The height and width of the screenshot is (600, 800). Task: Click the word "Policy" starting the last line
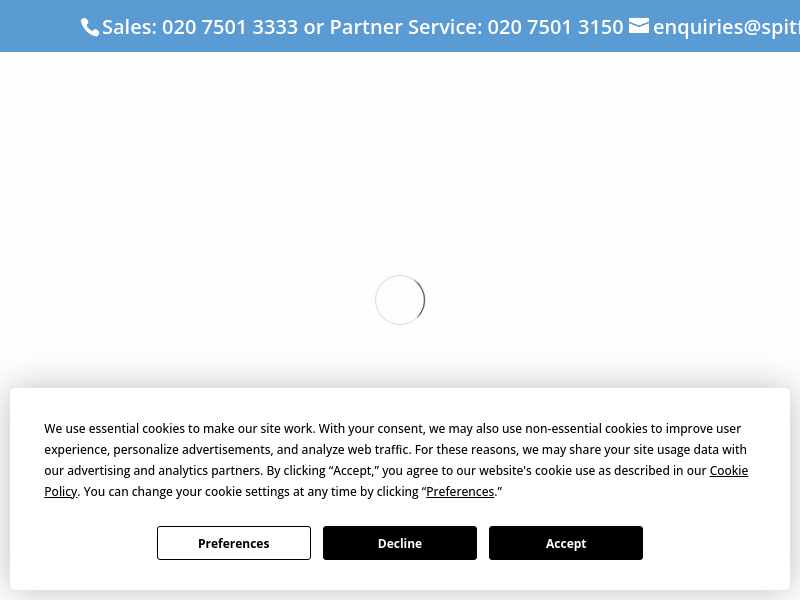click(x=60, y=491)
